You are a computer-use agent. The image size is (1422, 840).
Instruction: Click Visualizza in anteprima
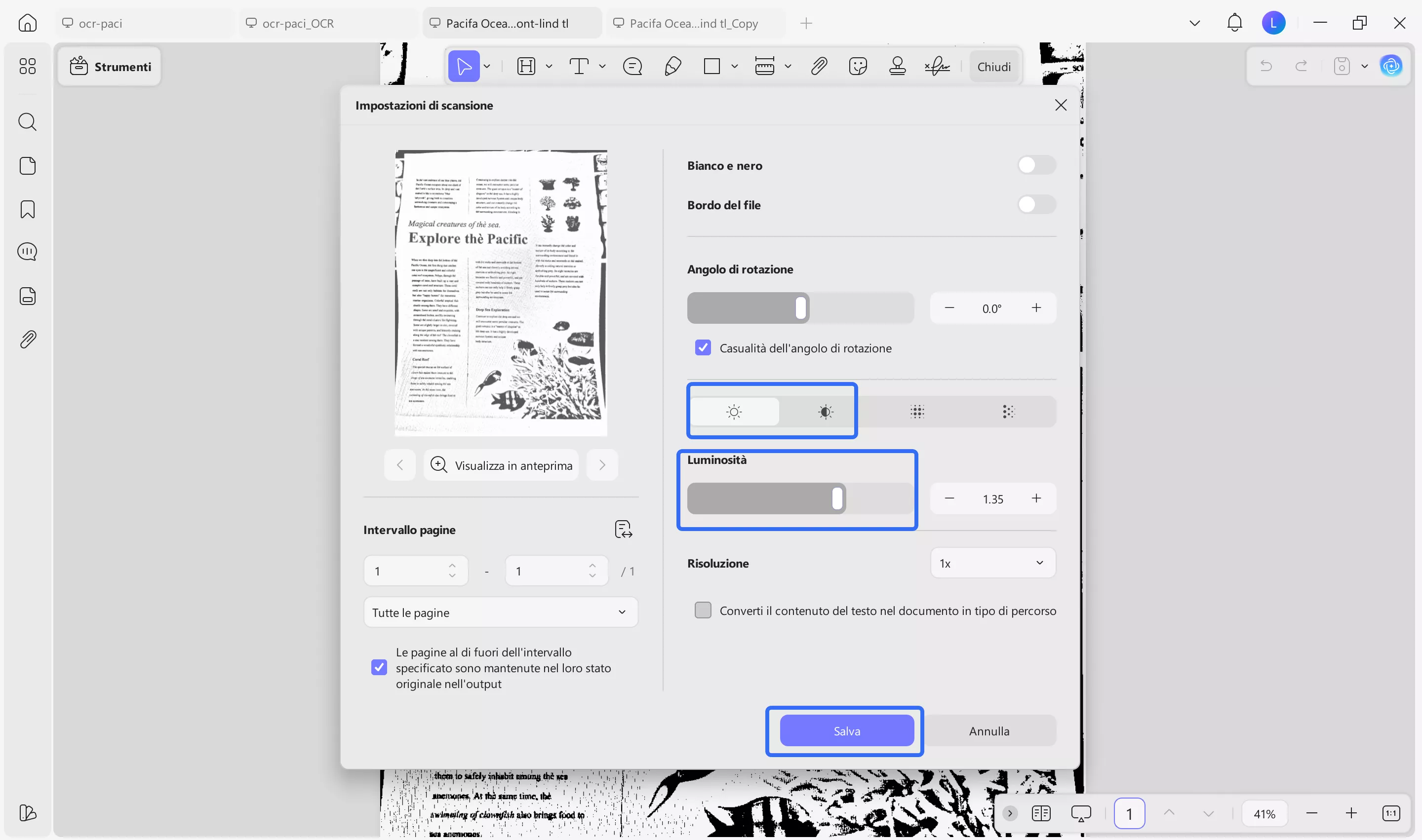(501, 465)
